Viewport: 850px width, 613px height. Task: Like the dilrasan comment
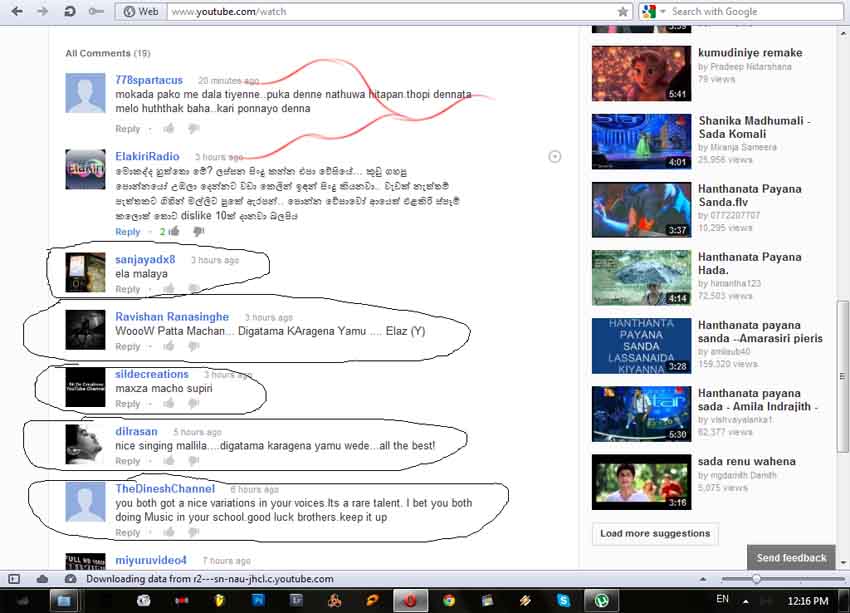[x=169, y=461]
